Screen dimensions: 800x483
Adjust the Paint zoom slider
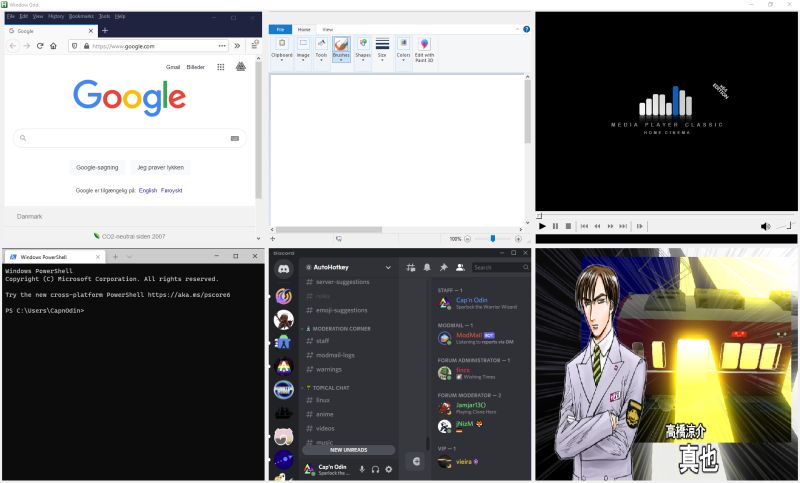coord(492,239)
